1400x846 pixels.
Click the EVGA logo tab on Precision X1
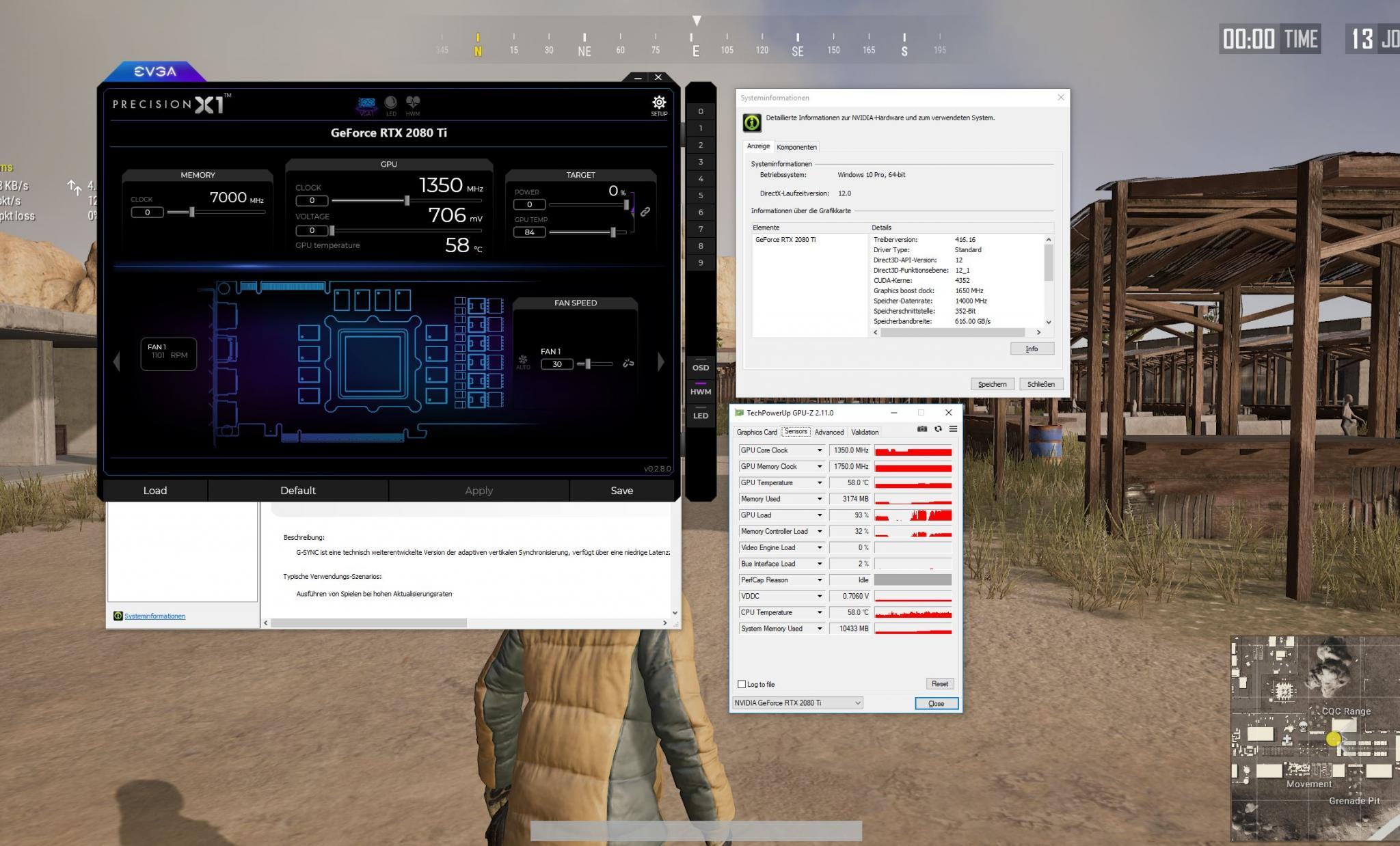click(x=155, y=72)
